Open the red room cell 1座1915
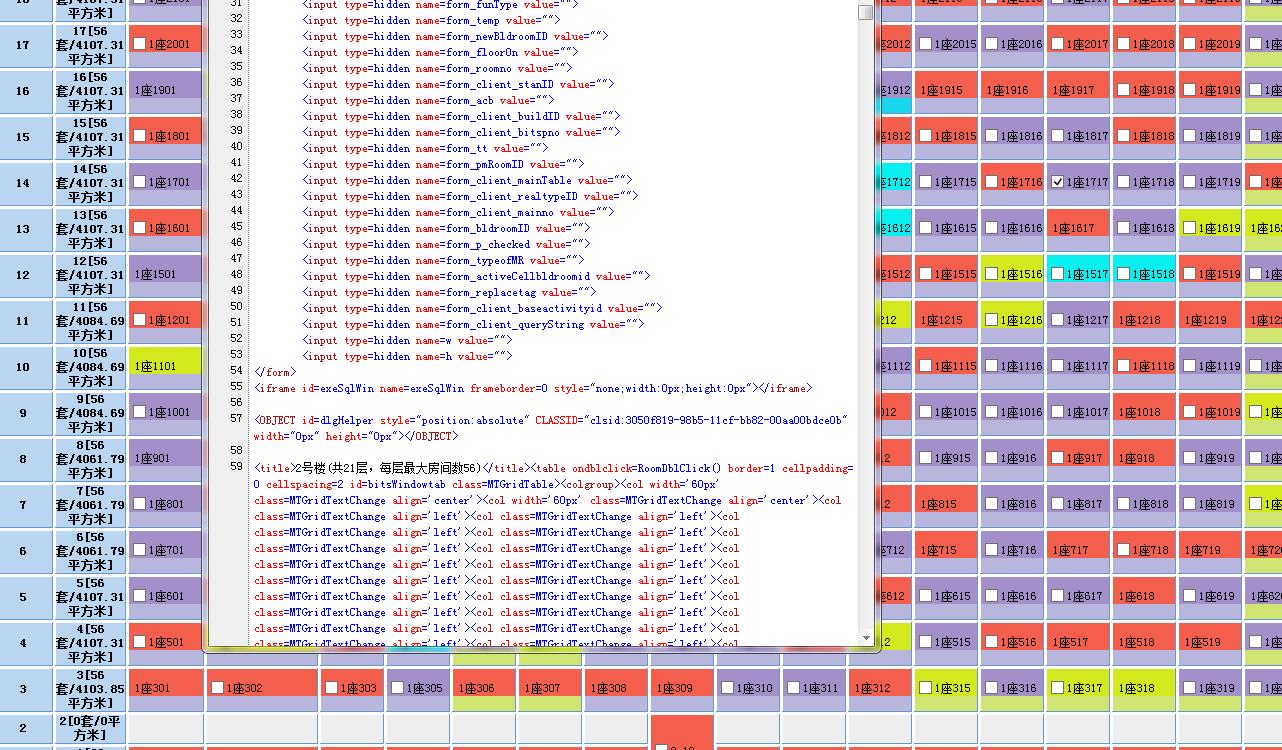The width and height of the screenshot is (1282, 750). click(x=943, y=90)
